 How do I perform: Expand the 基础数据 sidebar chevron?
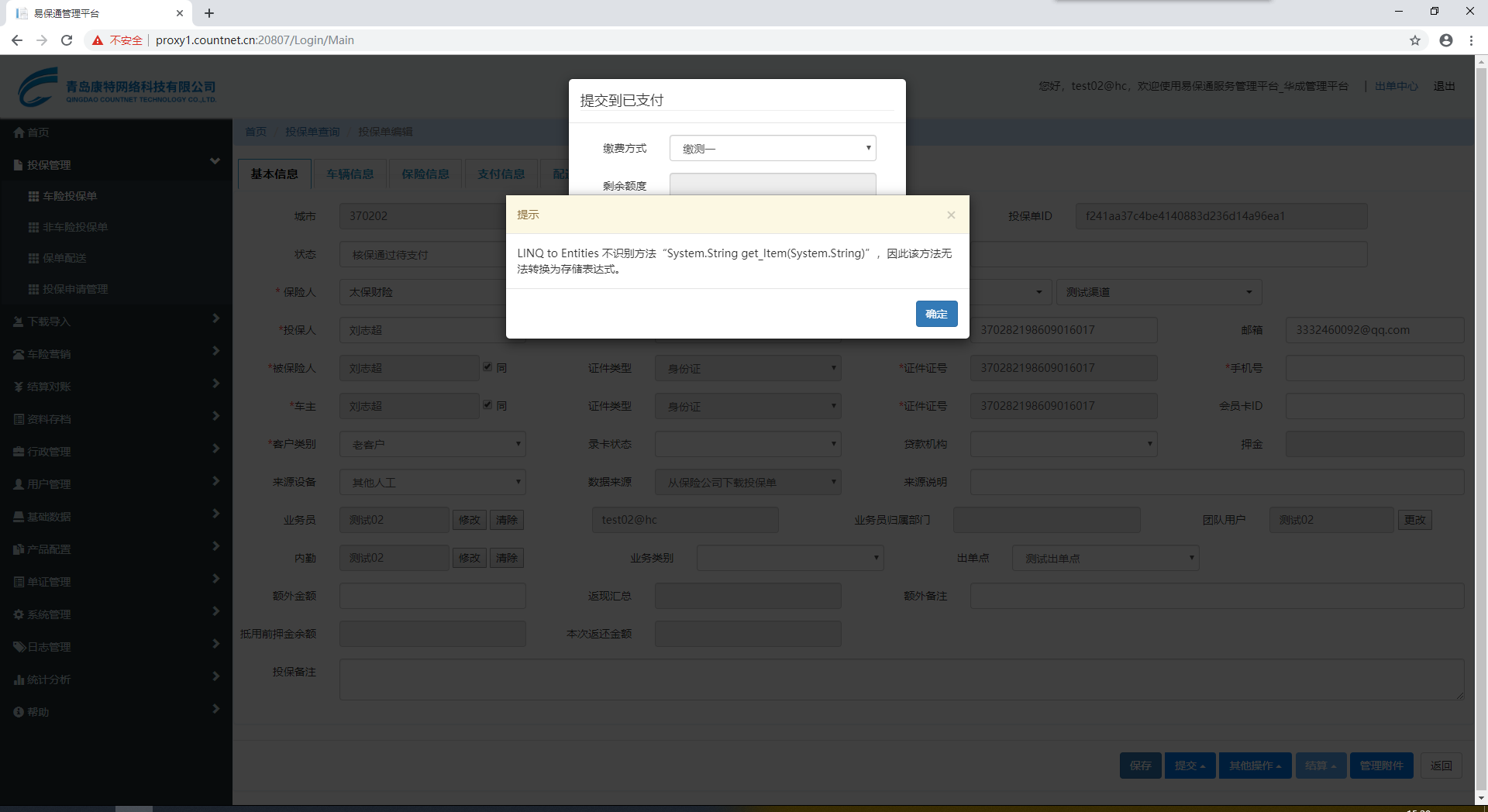[215, 514]
